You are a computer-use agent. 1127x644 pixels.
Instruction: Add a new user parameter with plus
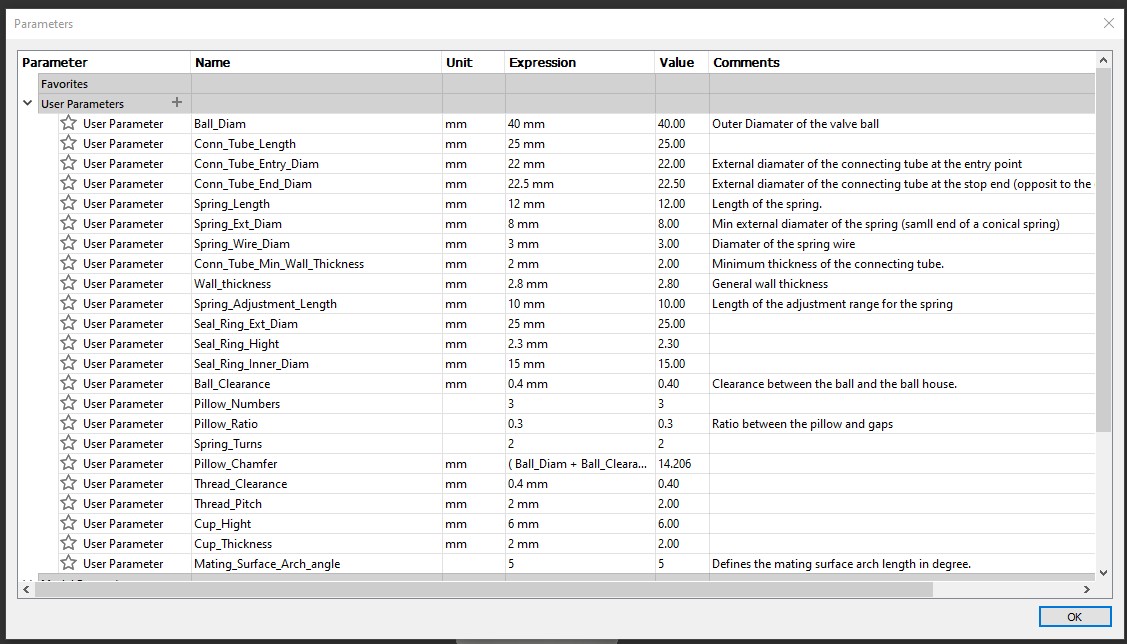pyautogui.click(x=177, y=103)
